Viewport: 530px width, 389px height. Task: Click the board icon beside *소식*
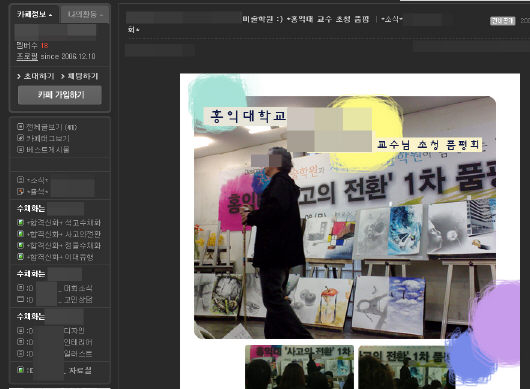20,179
